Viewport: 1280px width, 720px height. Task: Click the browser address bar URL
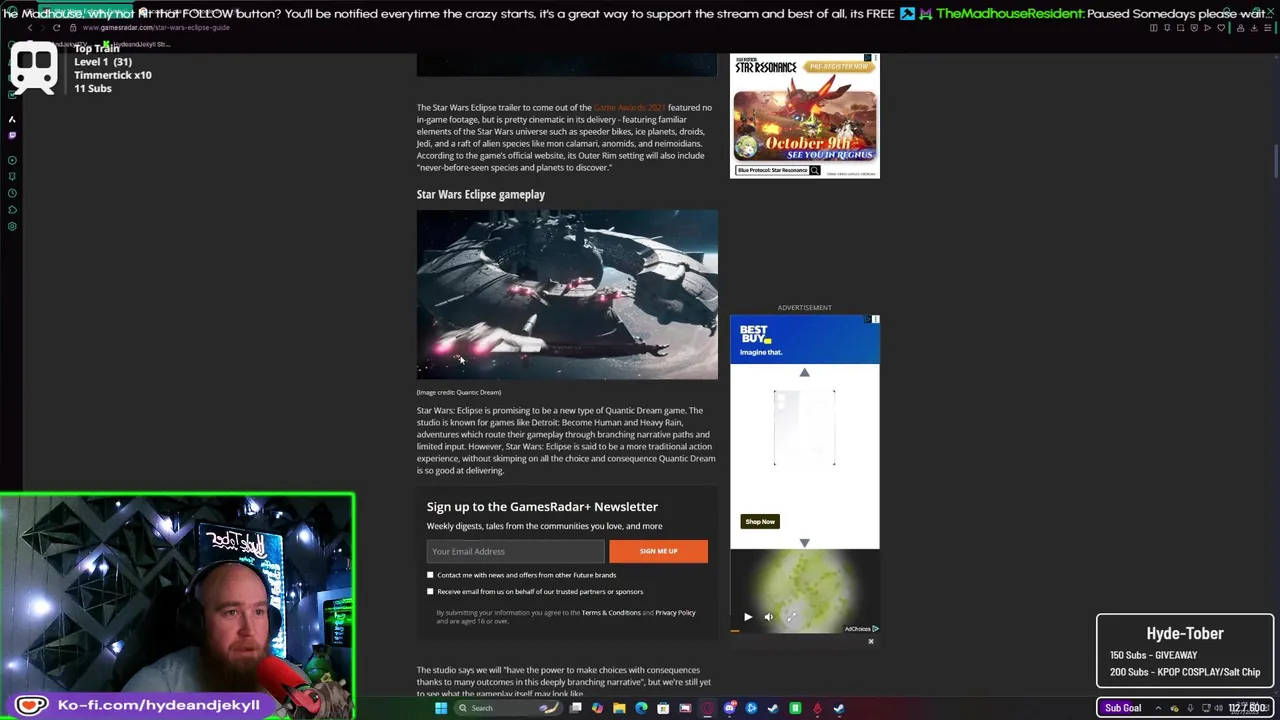tap(156, 28)
